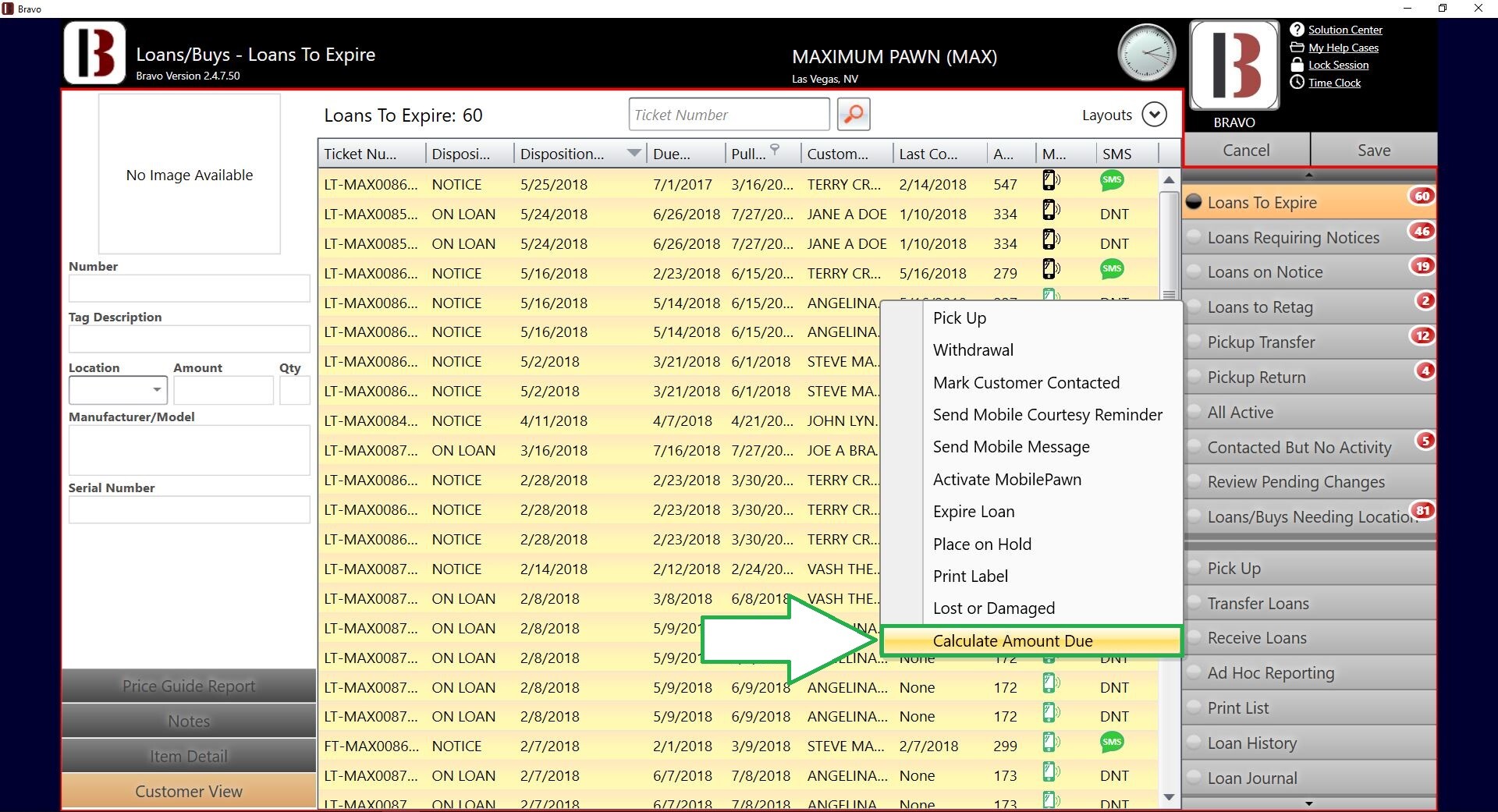
Task: Click the Tag Description field
Action: click(x=189, y=339)
